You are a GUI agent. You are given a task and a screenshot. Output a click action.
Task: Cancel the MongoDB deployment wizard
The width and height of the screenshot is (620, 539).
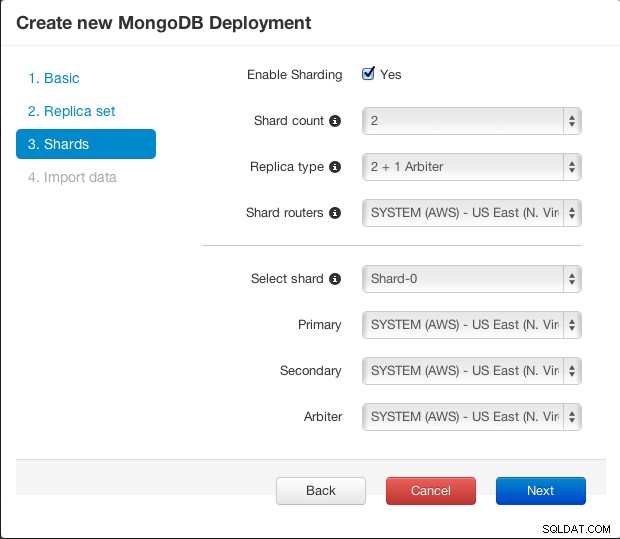(x=431, y=491)
